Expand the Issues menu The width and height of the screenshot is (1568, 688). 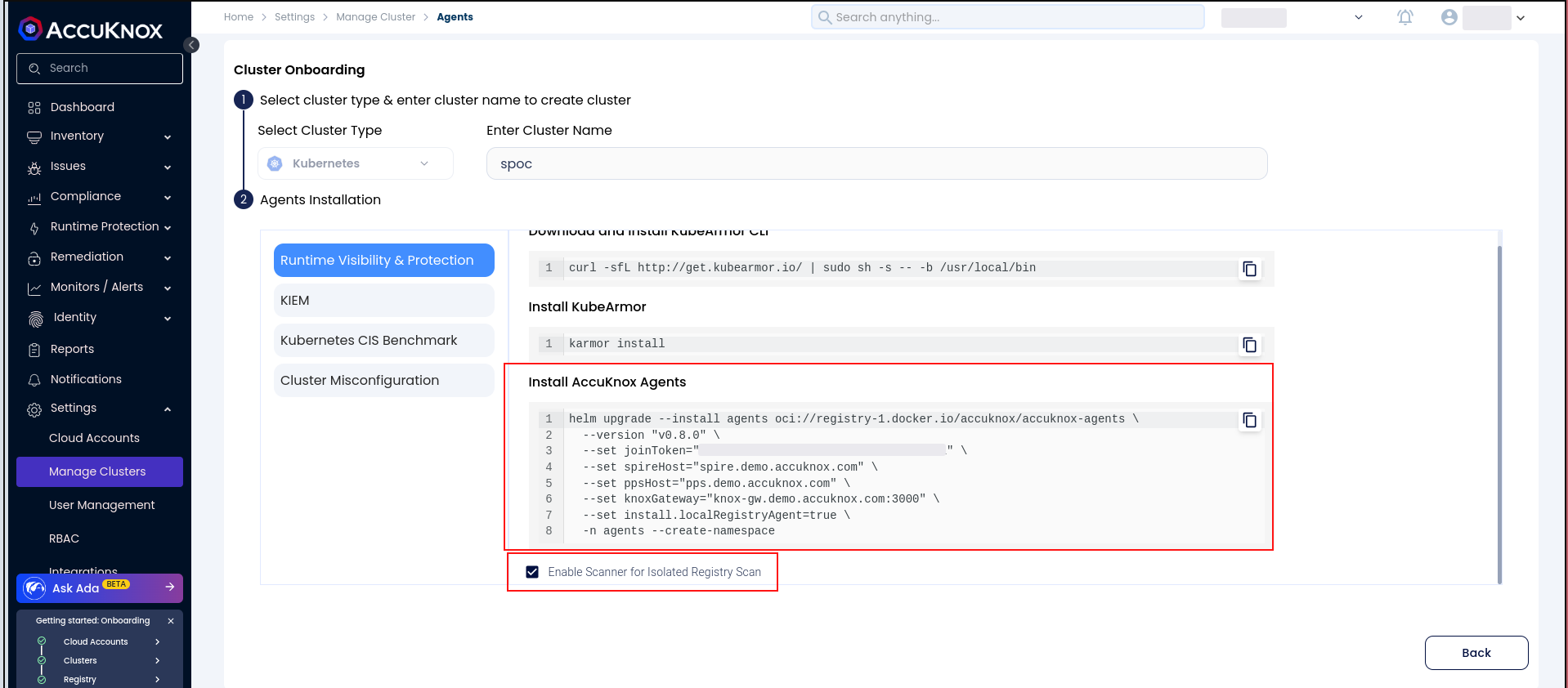click(x=168, y=168)
